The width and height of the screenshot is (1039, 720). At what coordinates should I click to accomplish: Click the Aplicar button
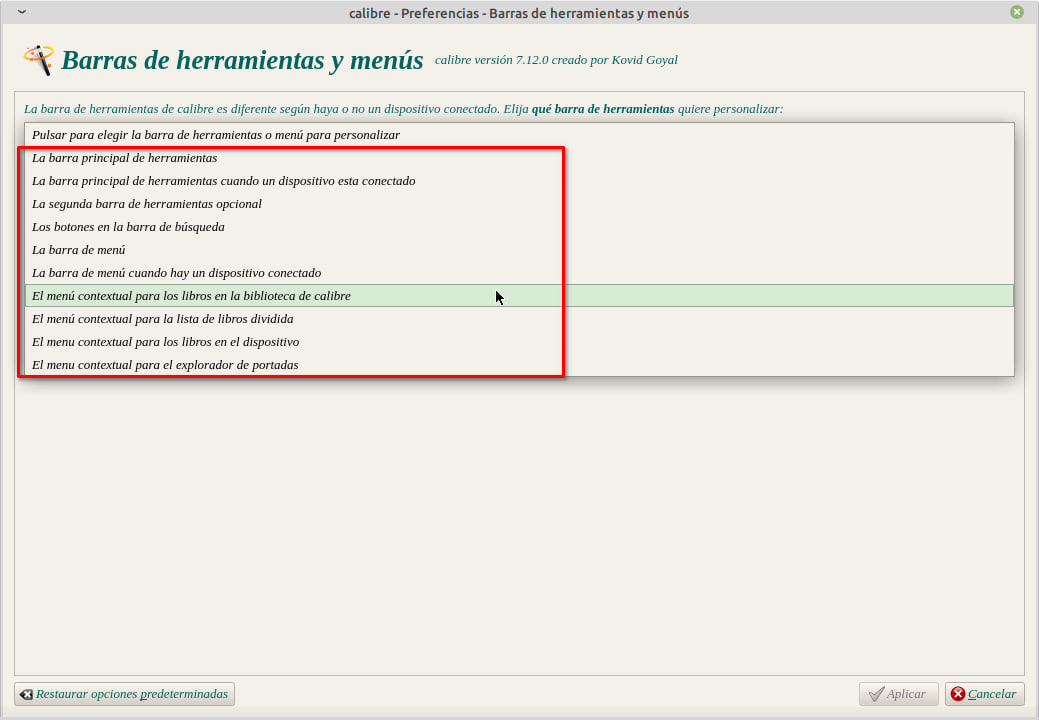point(899,694)
